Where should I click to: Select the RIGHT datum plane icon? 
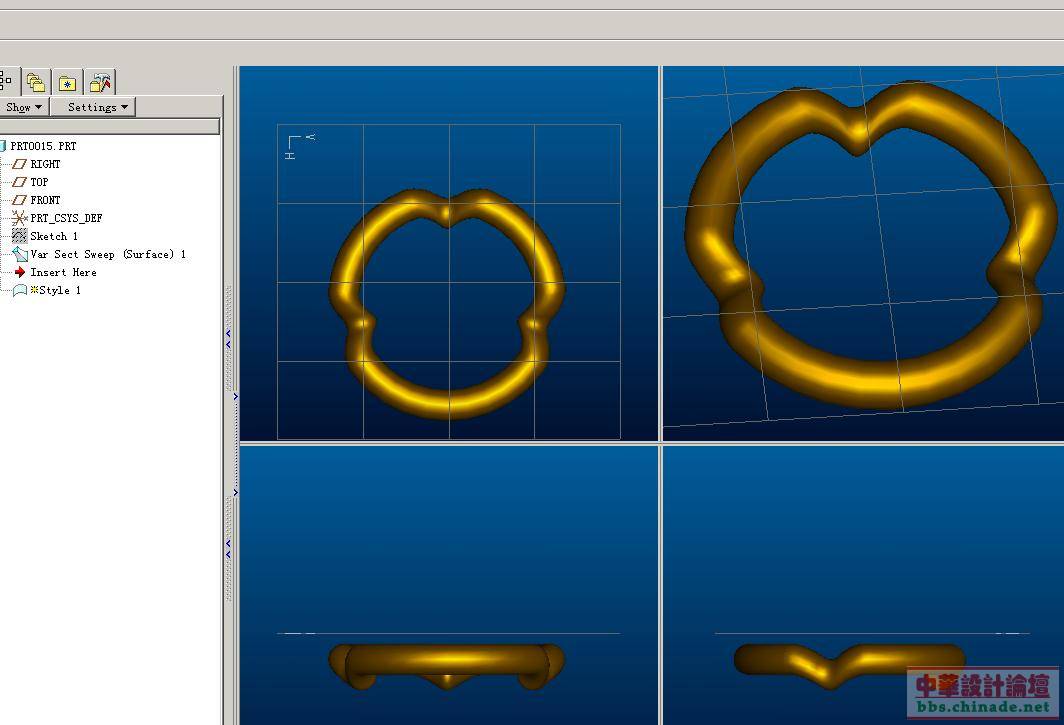[20, 164]
